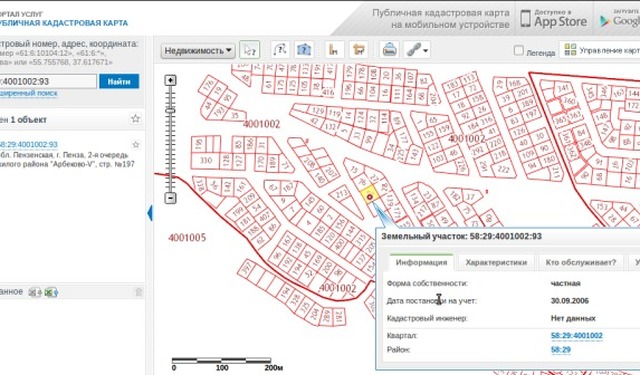Switch to the Характеристики tab
This screenshot has width=640, height=375.
point(496,262)
